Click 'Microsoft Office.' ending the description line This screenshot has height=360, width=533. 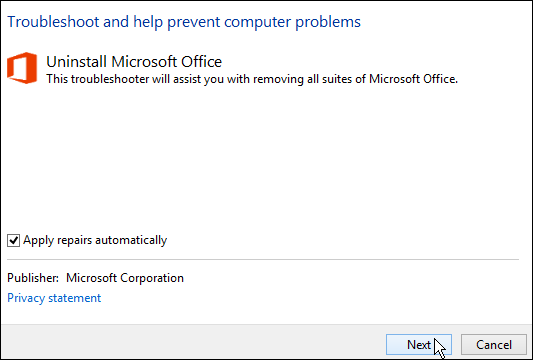[413, 79]
